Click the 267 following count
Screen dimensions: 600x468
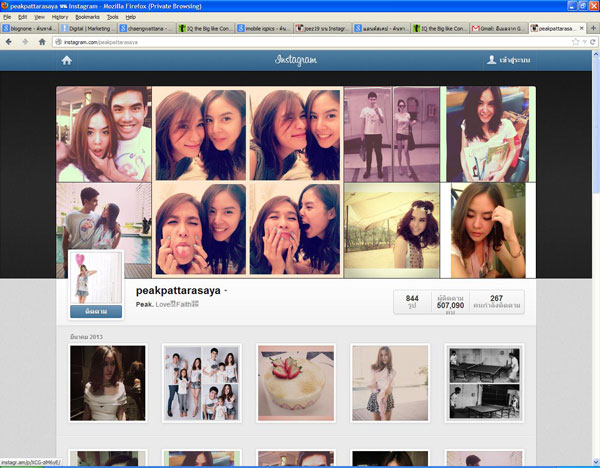(496, 302)
